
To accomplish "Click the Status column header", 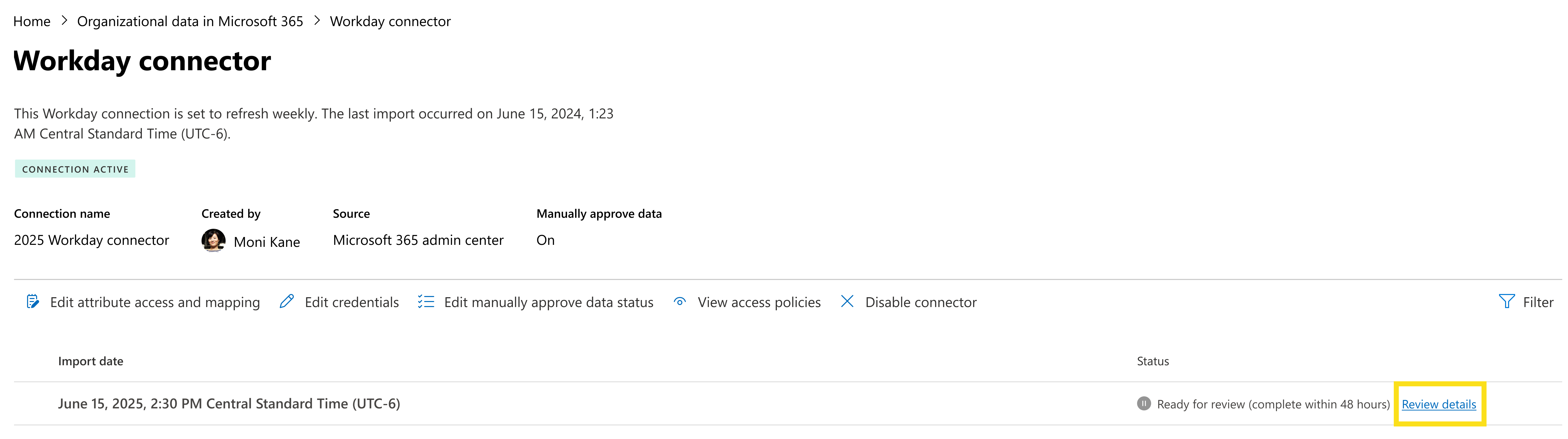I will (x=1152, y=360).
